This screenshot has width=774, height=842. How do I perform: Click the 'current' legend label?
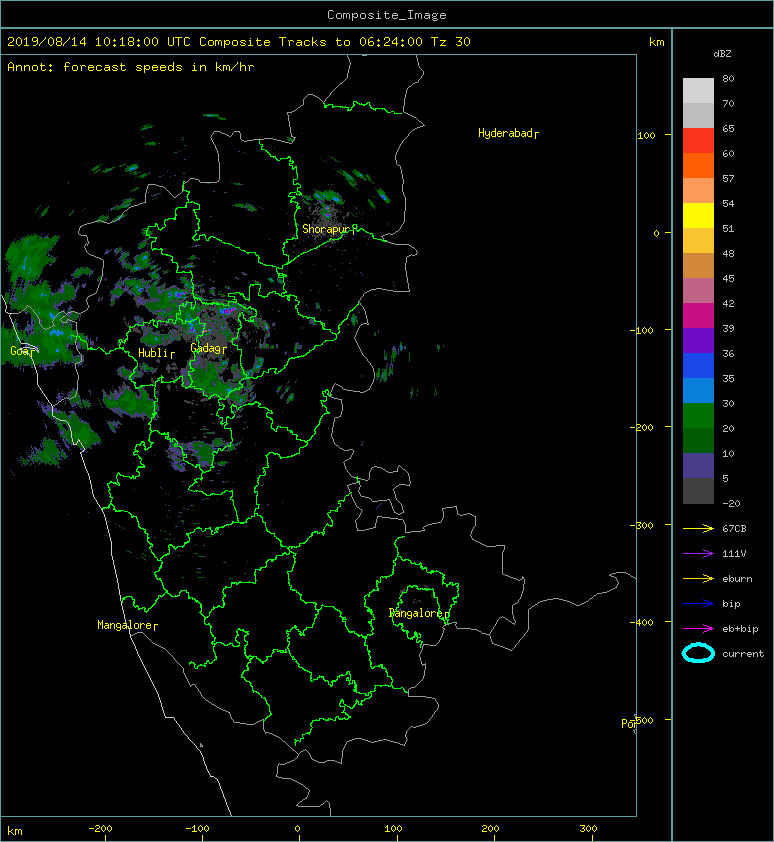(743, 654)
